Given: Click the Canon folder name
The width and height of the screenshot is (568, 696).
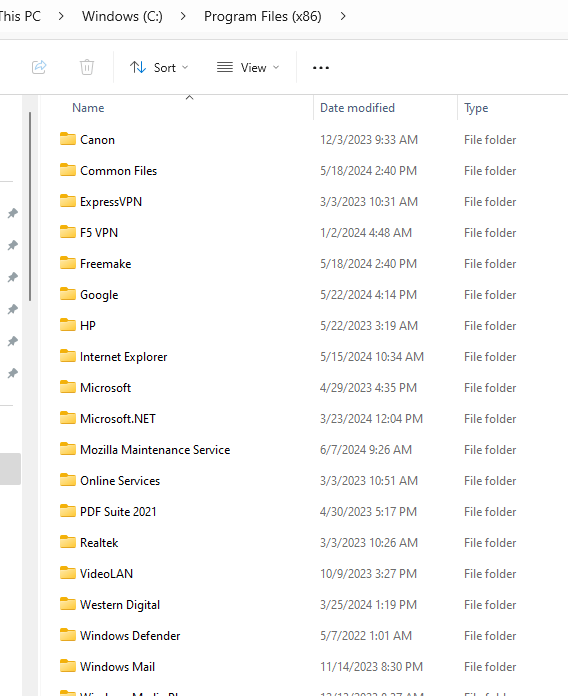Looking at the screenshot, I should [98, 140].
